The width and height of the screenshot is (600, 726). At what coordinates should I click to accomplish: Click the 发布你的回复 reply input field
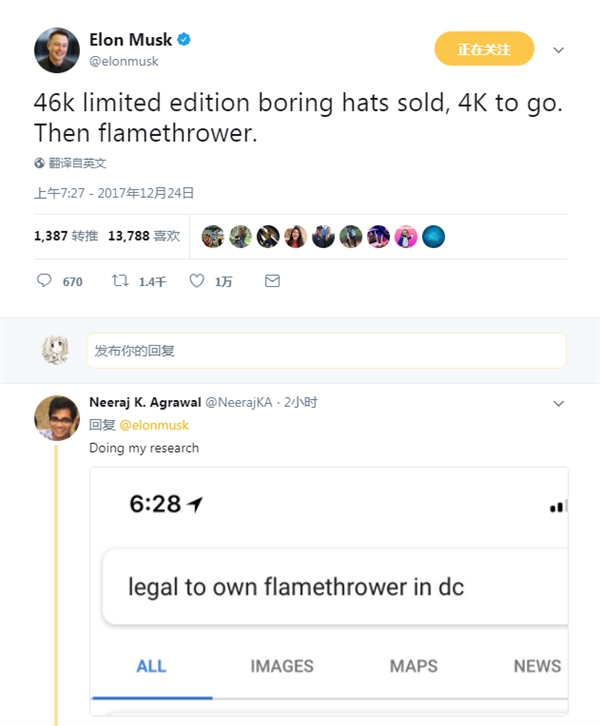tap(326, 351)
